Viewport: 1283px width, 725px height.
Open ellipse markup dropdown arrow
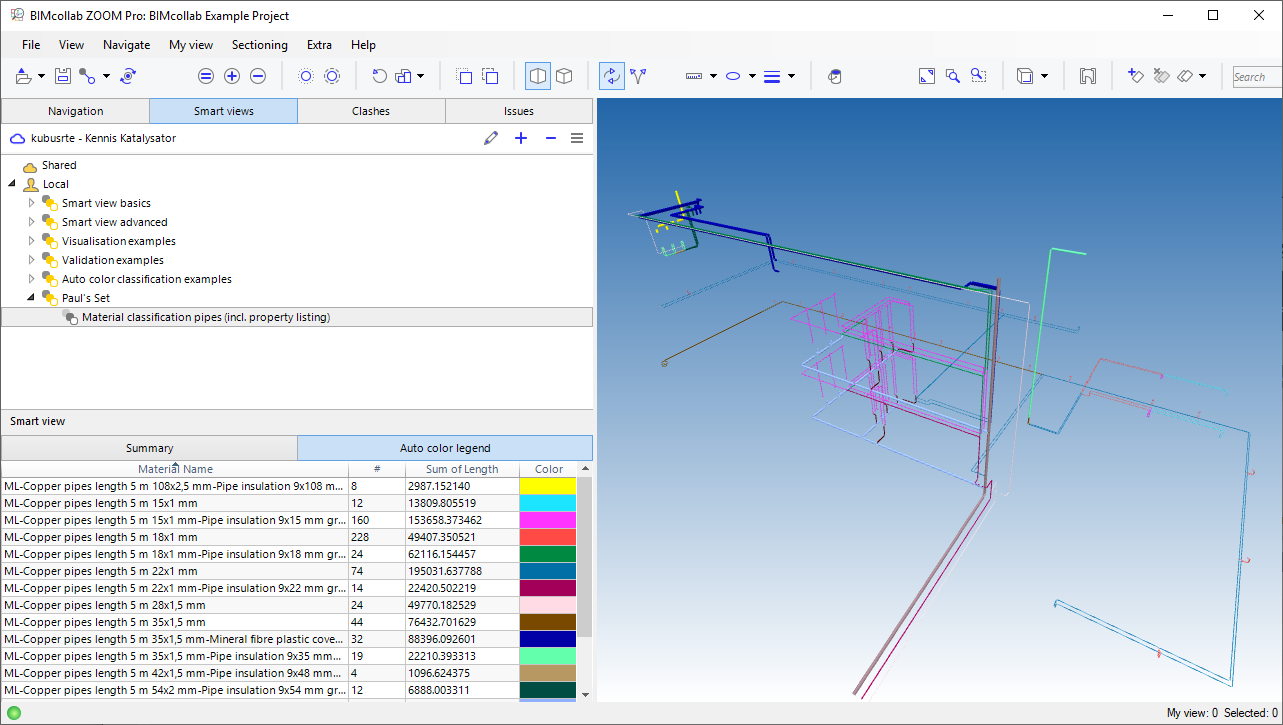752,76
